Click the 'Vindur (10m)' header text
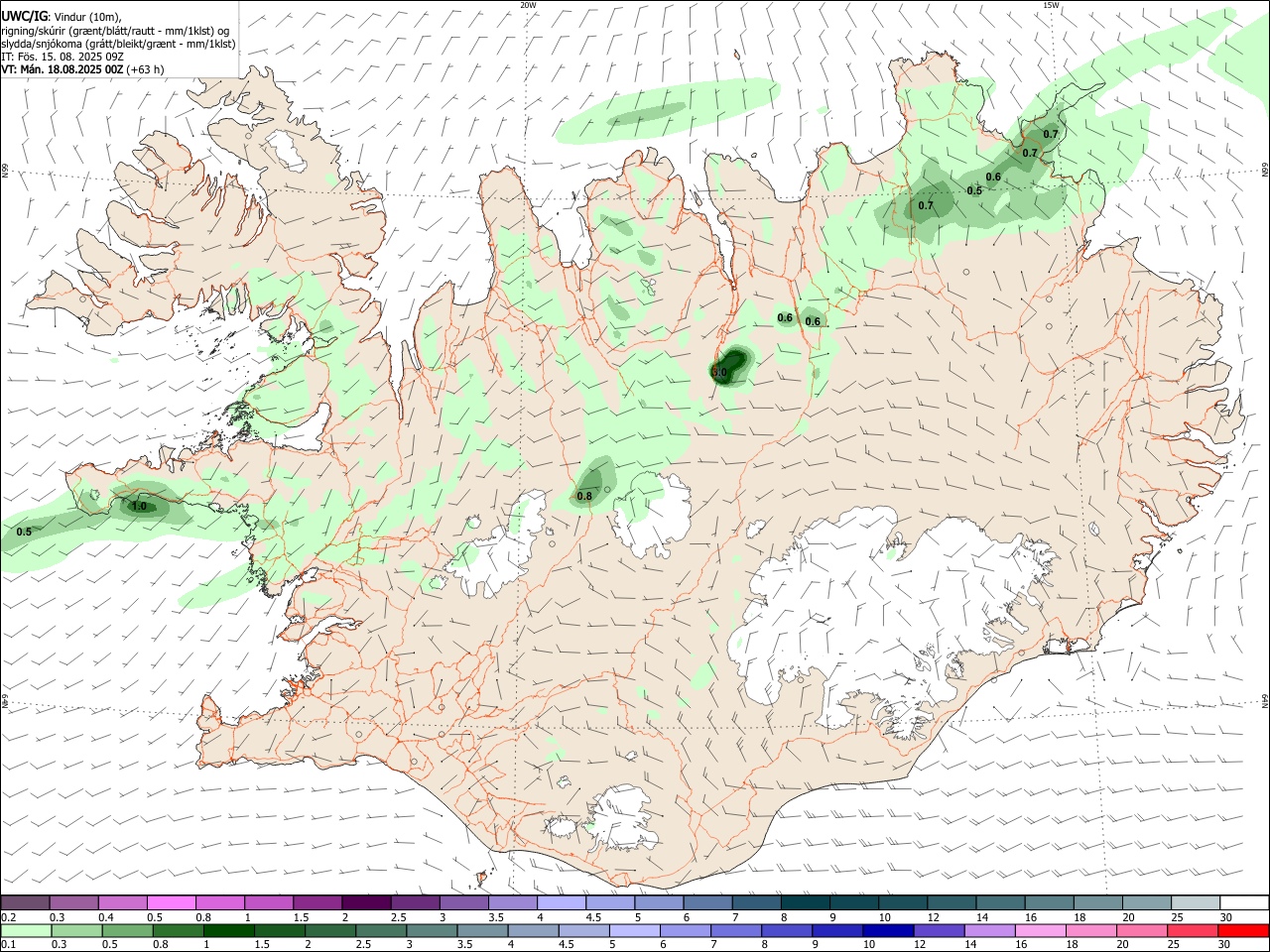1270x952 pixels. pyautogui.click(x=87, y=16)
